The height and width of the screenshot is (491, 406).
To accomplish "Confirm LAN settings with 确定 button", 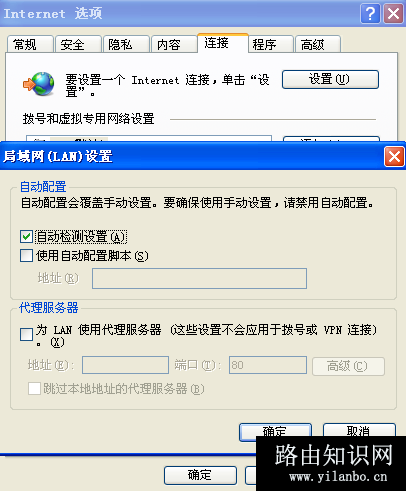I will click(x=275, y=430).
